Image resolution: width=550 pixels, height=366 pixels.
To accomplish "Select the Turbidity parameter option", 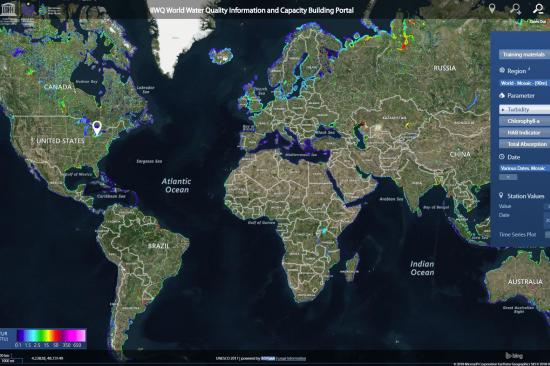I will (524, 109).
